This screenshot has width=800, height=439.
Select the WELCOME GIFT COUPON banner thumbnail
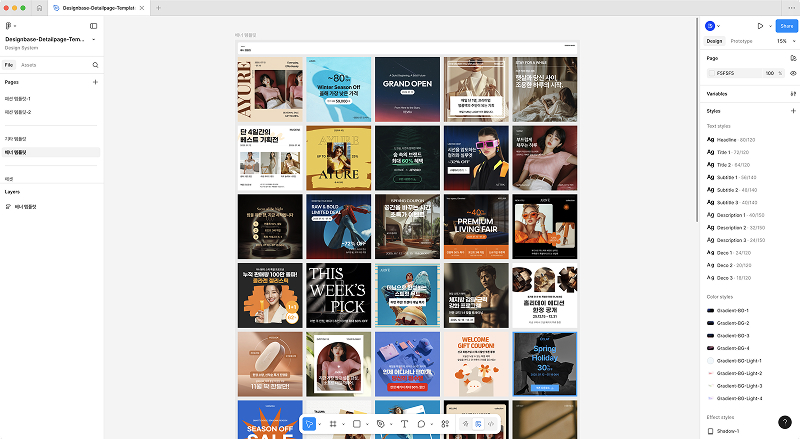pos(476,364)
